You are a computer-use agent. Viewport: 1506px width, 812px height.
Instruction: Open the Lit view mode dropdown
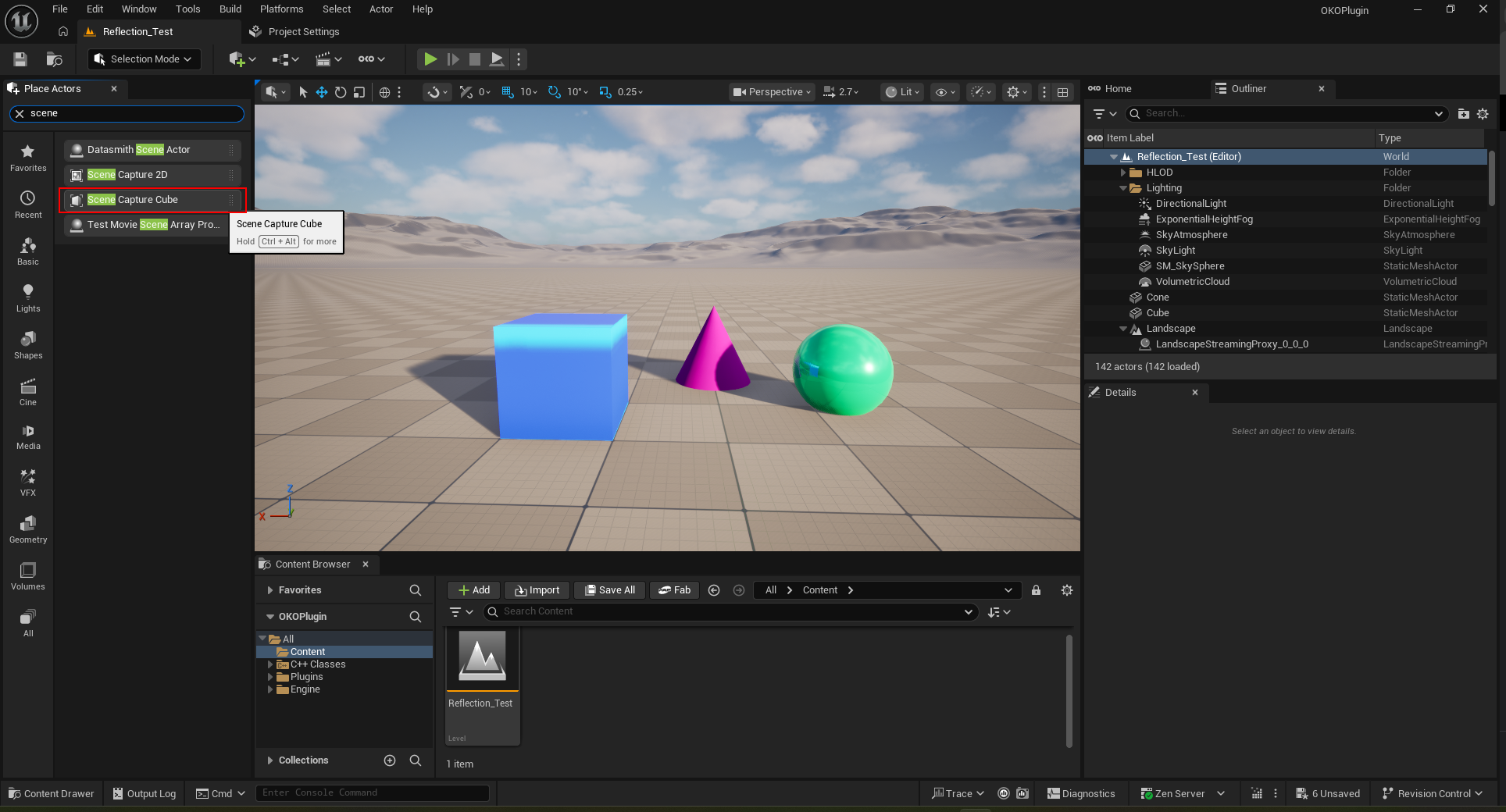(x=902, y=92)
